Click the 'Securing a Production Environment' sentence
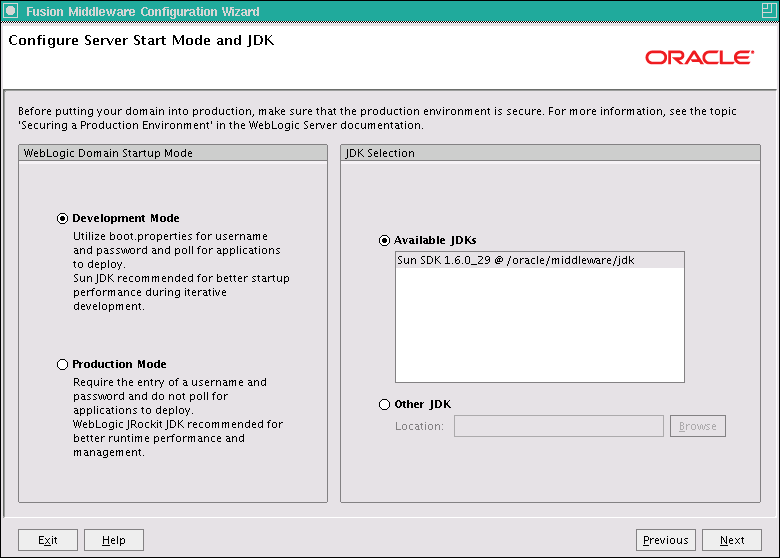This screenshot has width=780, height=558. [x=221, y=125]
